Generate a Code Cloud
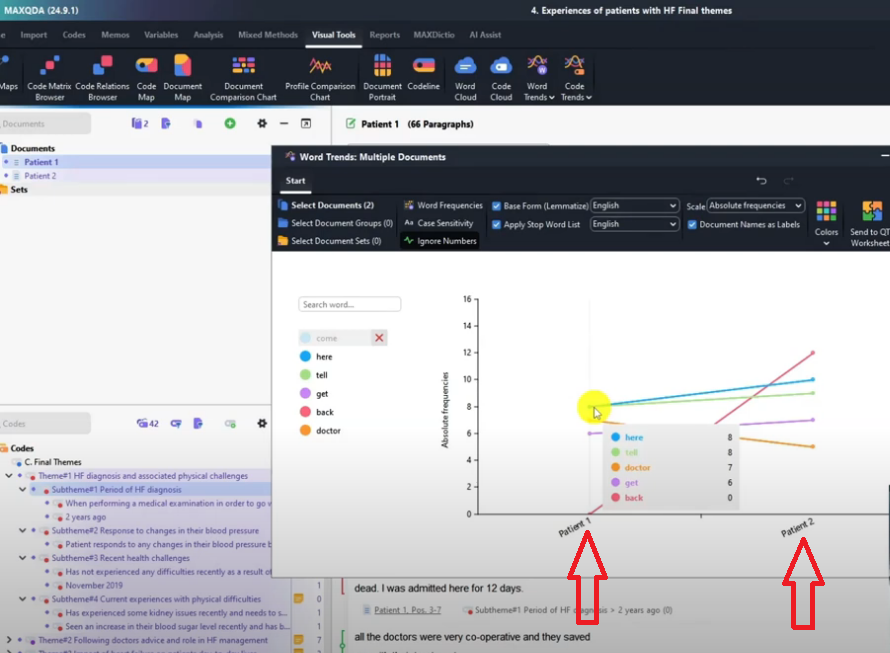 click(x=501, y=78)
